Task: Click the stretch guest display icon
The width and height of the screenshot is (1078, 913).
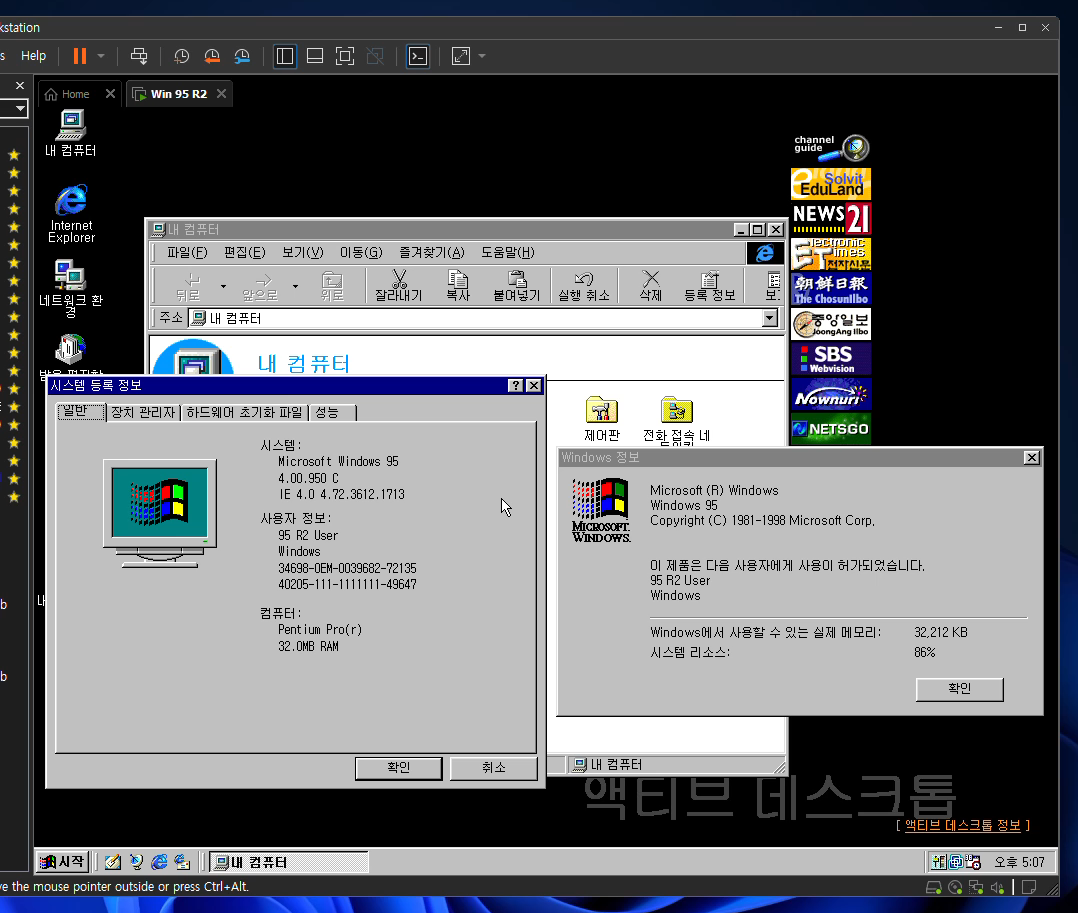Action: [x=461, y=56]
